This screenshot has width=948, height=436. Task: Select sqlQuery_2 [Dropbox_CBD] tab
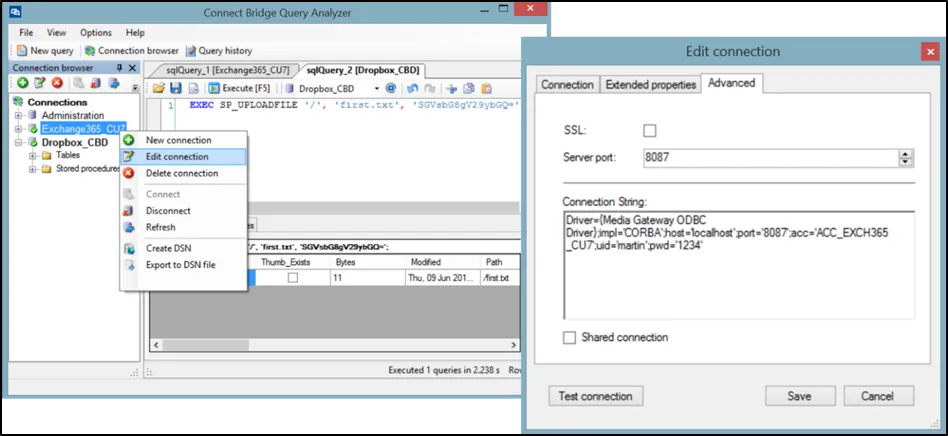[362, 70]
